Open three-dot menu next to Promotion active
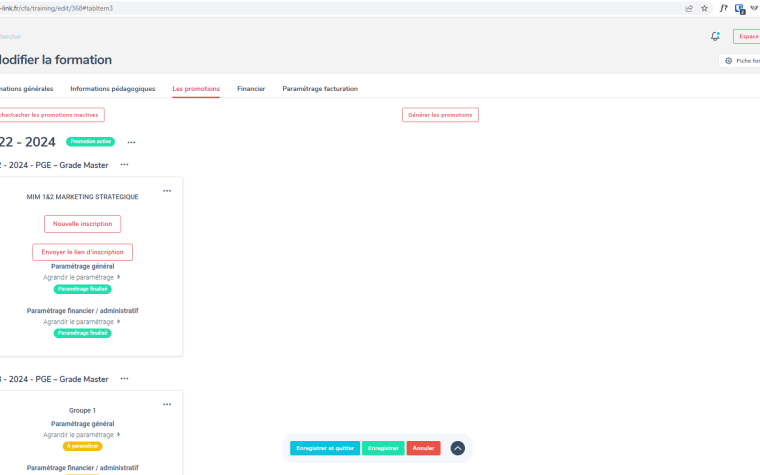The height and width of the screenshot is (475, 760). coord(131,142)
